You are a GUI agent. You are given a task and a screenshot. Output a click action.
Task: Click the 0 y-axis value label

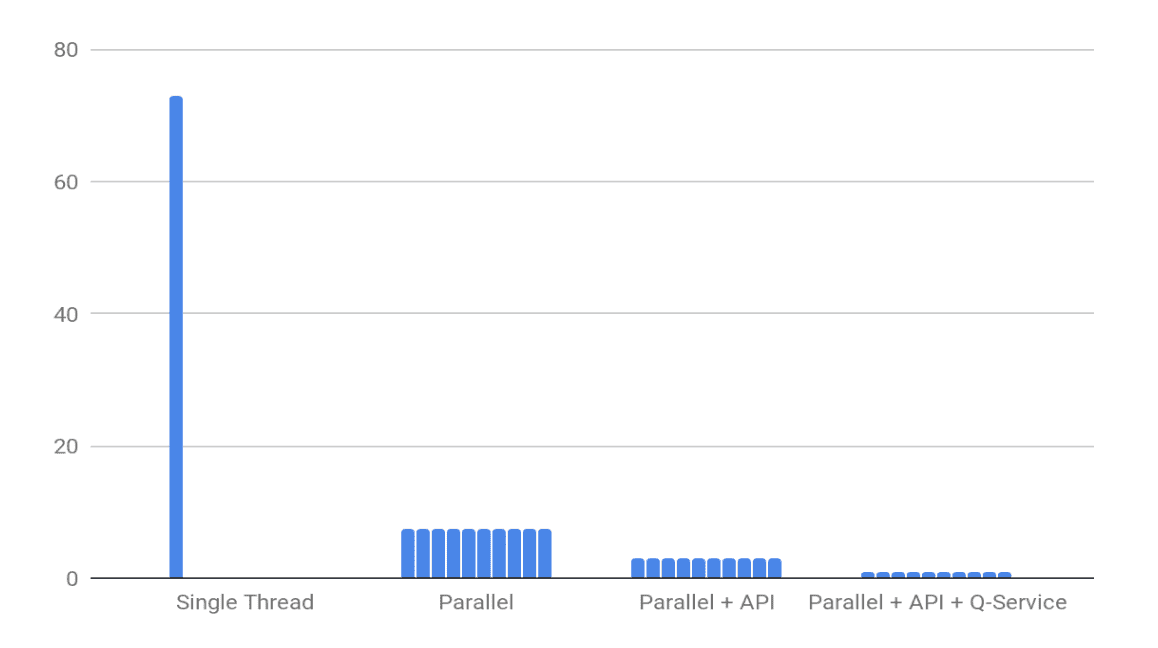tap(72, 578)
